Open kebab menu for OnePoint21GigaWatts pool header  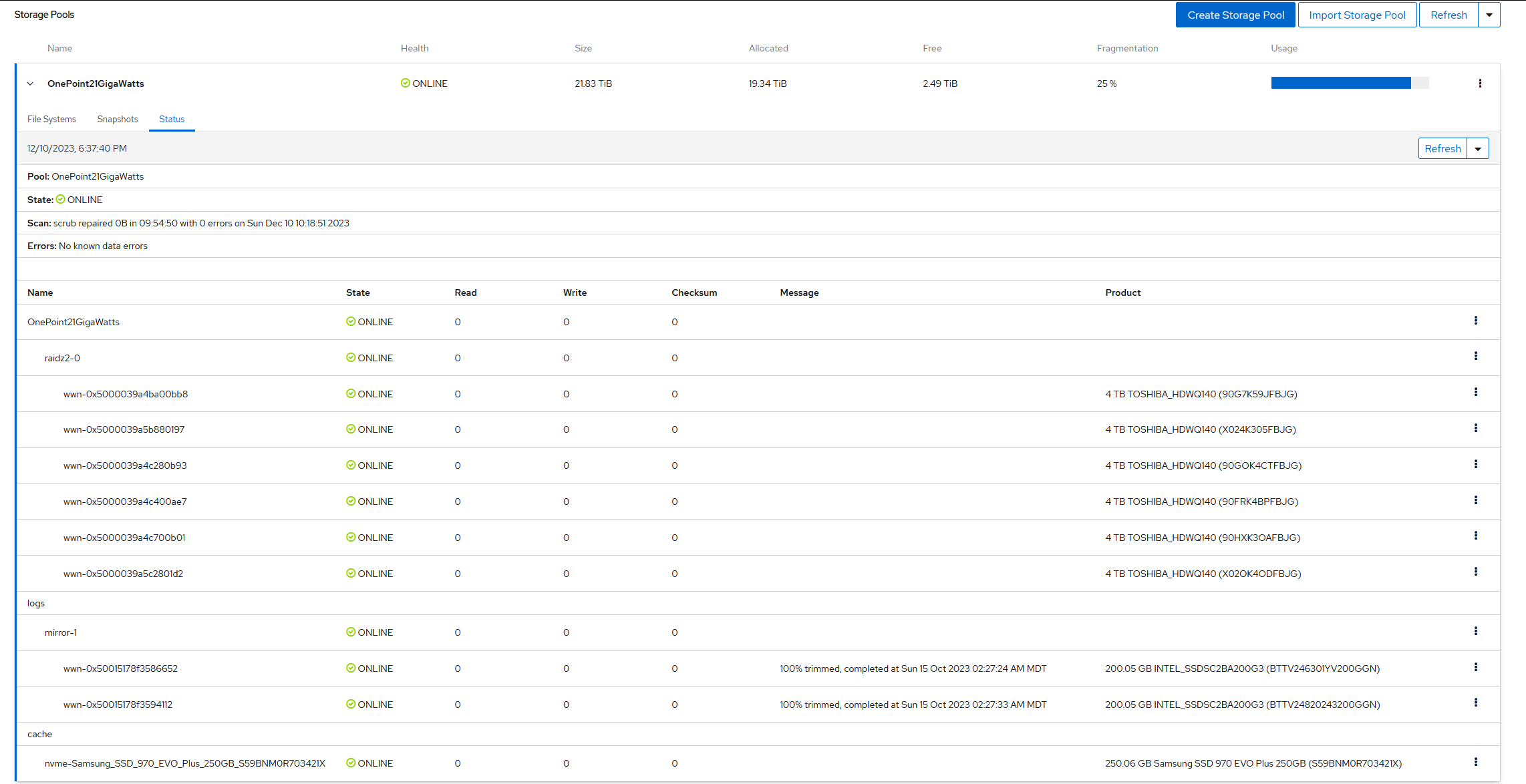point(1480,83)
